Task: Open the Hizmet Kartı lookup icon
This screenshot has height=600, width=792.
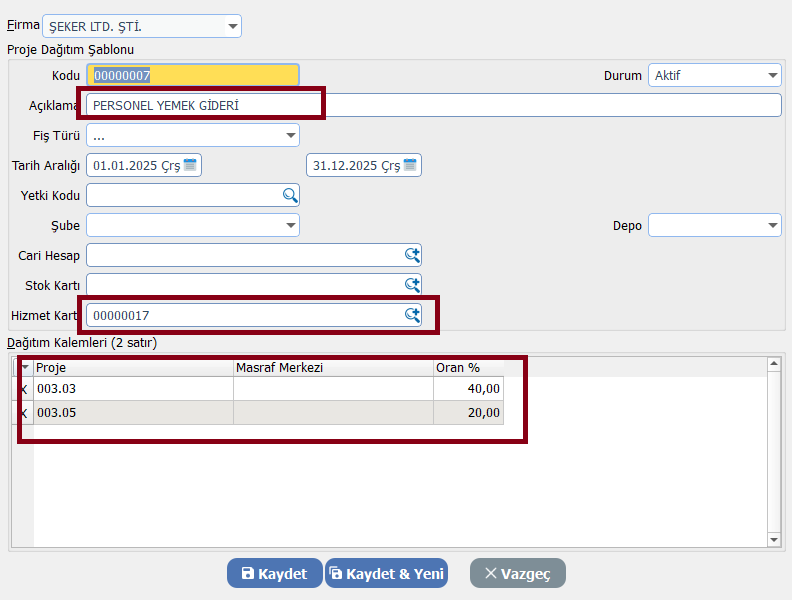Action: pyautogui.click(x=411, y=315)
